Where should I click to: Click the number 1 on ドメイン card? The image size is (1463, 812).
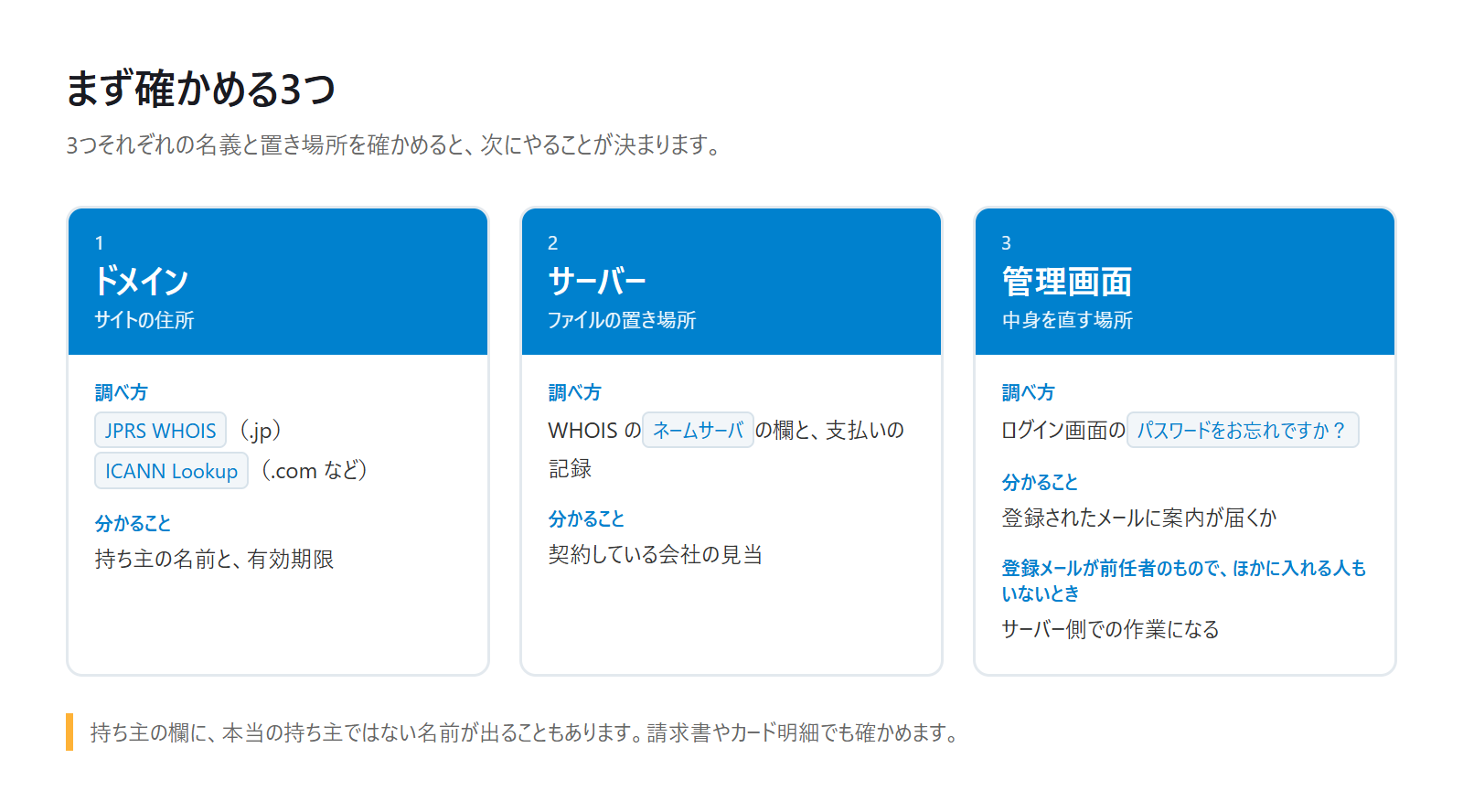click(x=99, y=243)
